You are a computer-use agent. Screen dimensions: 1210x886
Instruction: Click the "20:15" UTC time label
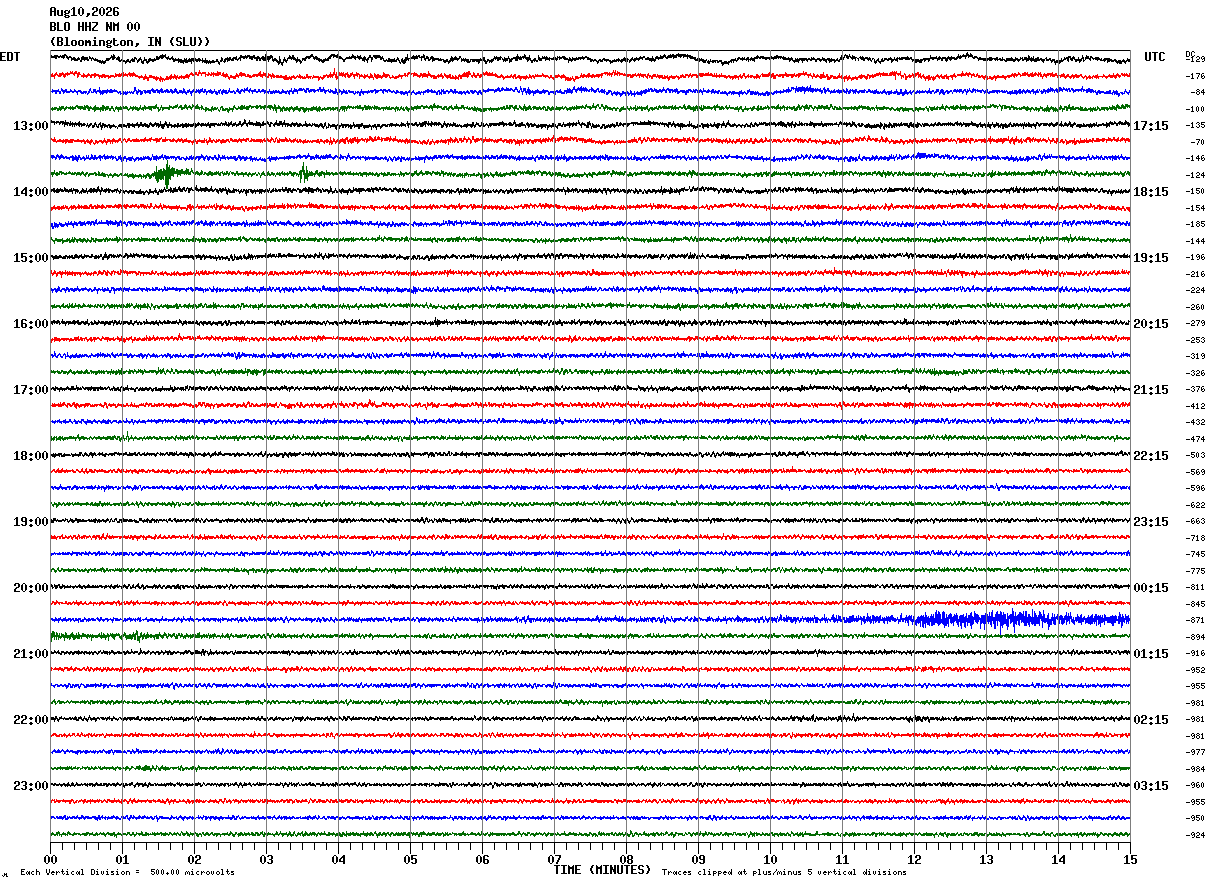coord(1151,324)
